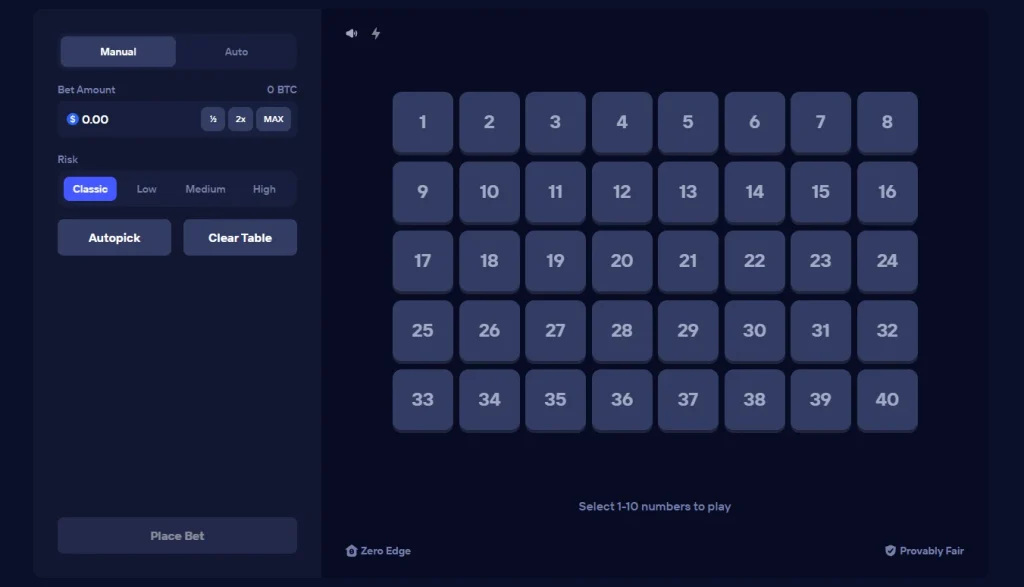
Task: Pick number 37 tile
Action: pyautogui.click(x=688, y=400)
